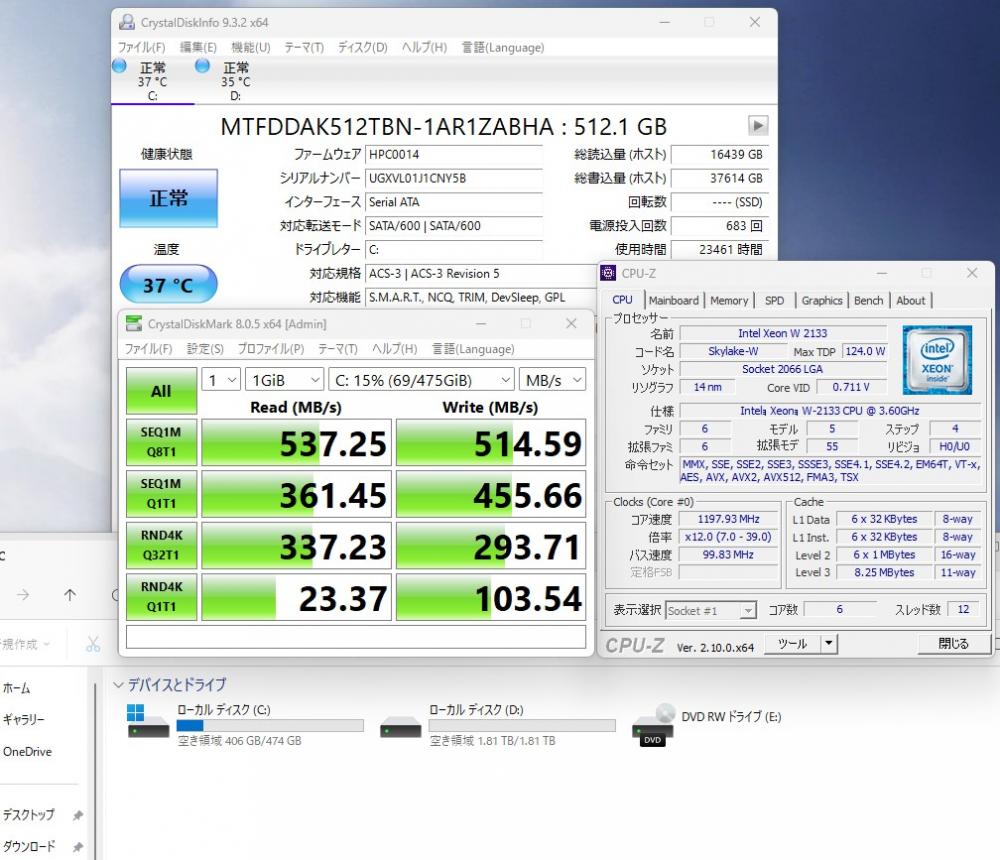Select the D: drive status indicator in CrystalDiskInfo
Viewport: 1000px width, 860px height.
[235, 80]
